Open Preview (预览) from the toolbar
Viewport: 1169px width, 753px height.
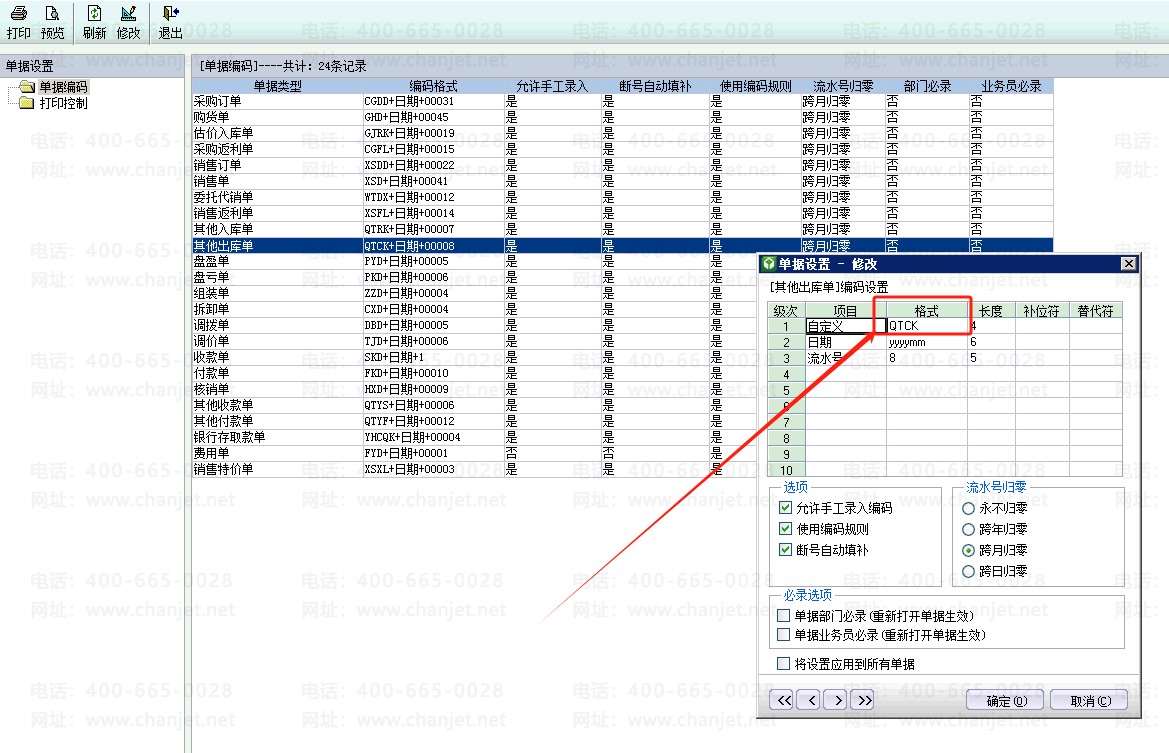(52, 21)
